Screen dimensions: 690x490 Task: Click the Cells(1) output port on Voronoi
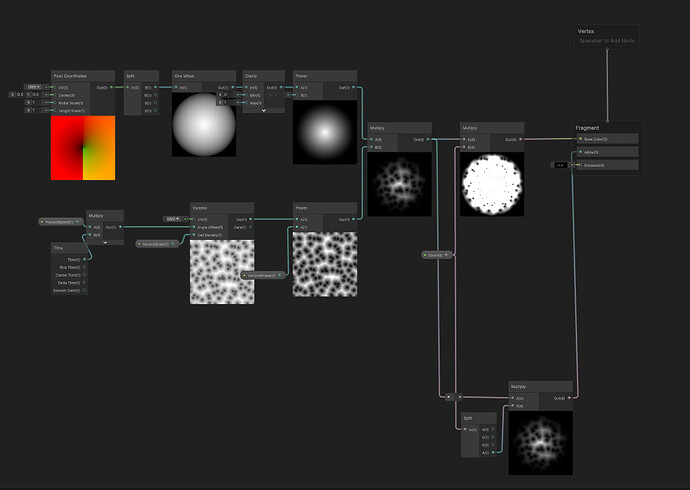[x=250, y=227]
